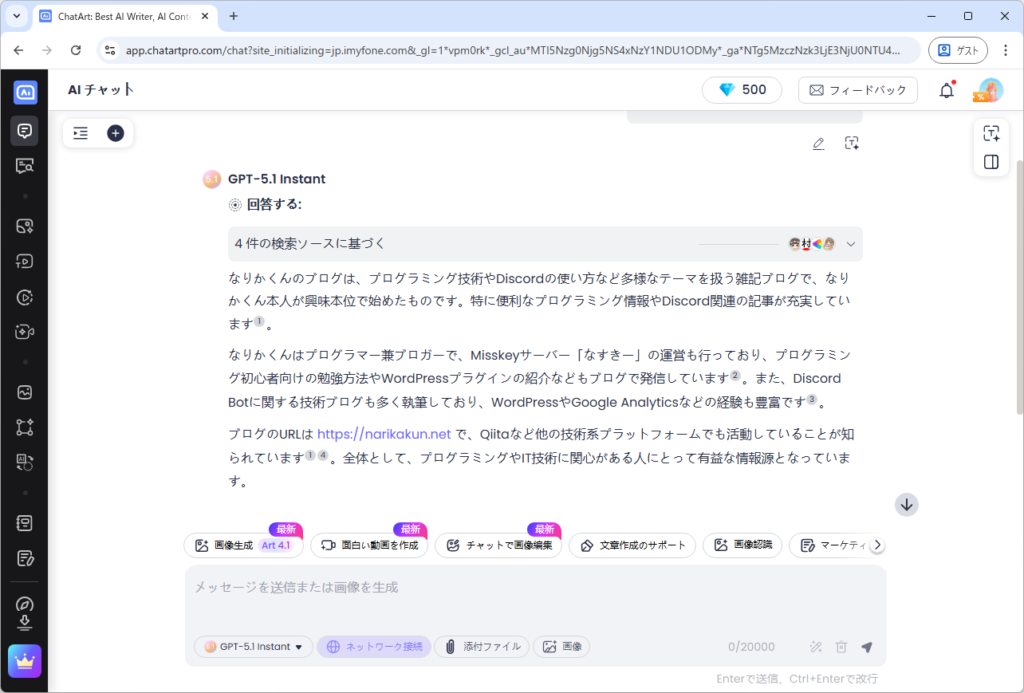
Task: Click the 添付ファイル attachment button
Action: pos(482,647)
